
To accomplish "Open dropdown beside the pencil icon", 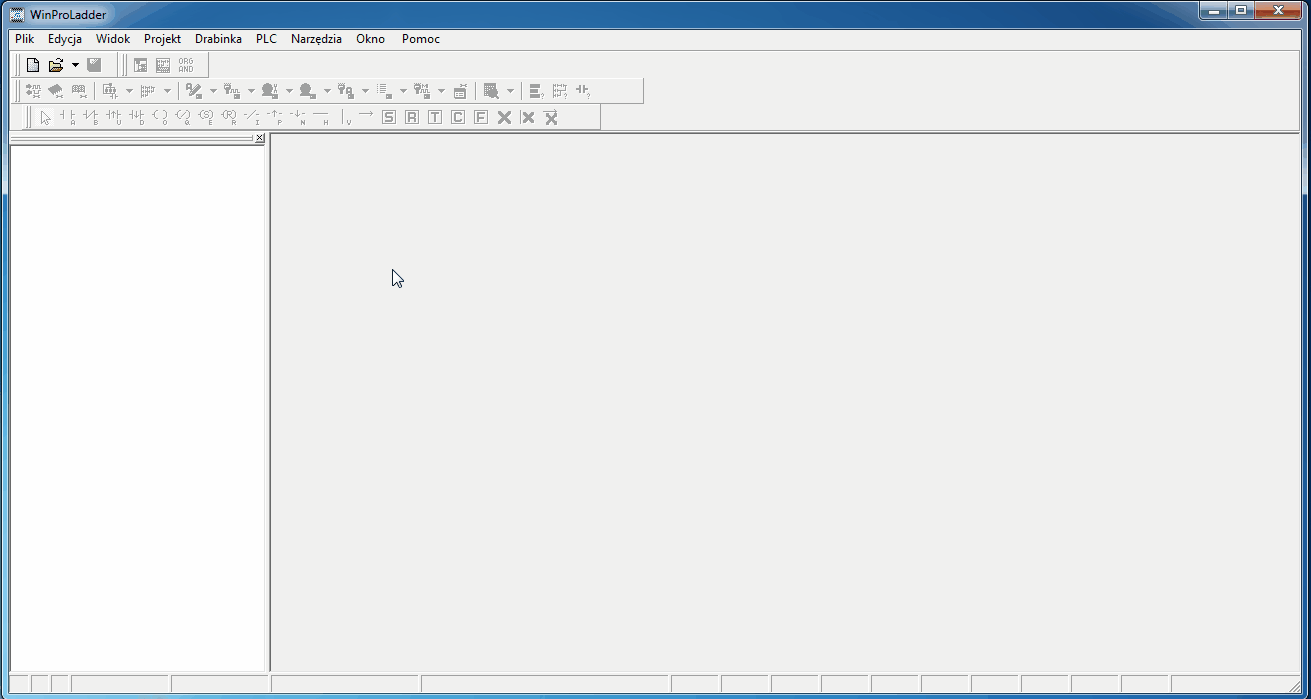I will point(213,91).
